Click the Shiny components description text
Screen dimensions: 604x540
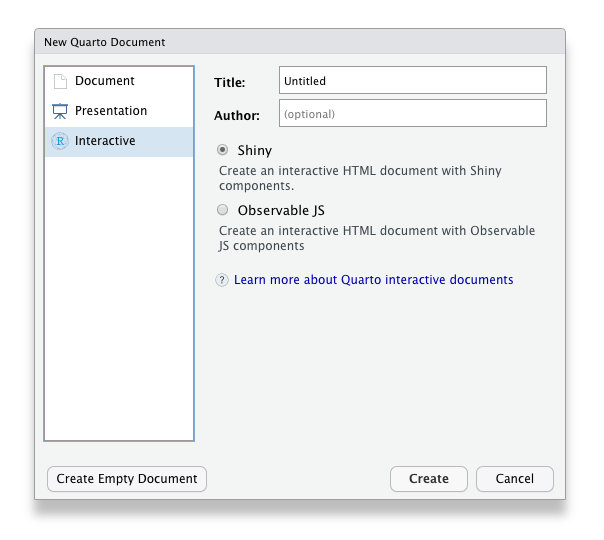point(360,178)
